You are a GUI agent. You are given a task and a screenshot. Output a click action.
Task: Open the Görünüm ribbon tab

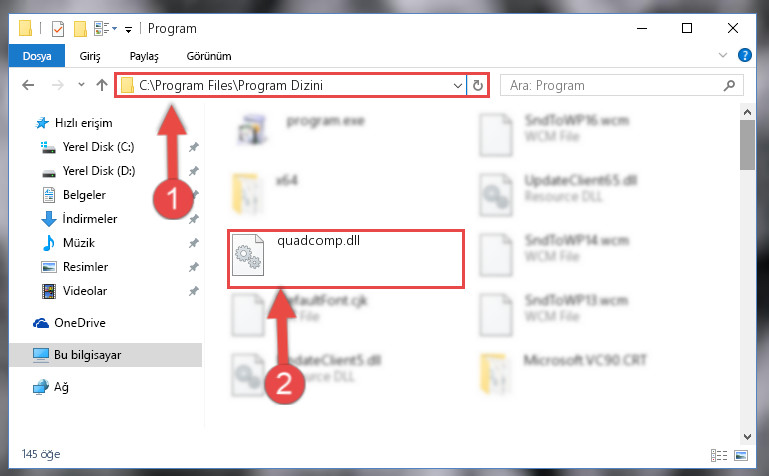pyautogui.click(x=209, y=56)
